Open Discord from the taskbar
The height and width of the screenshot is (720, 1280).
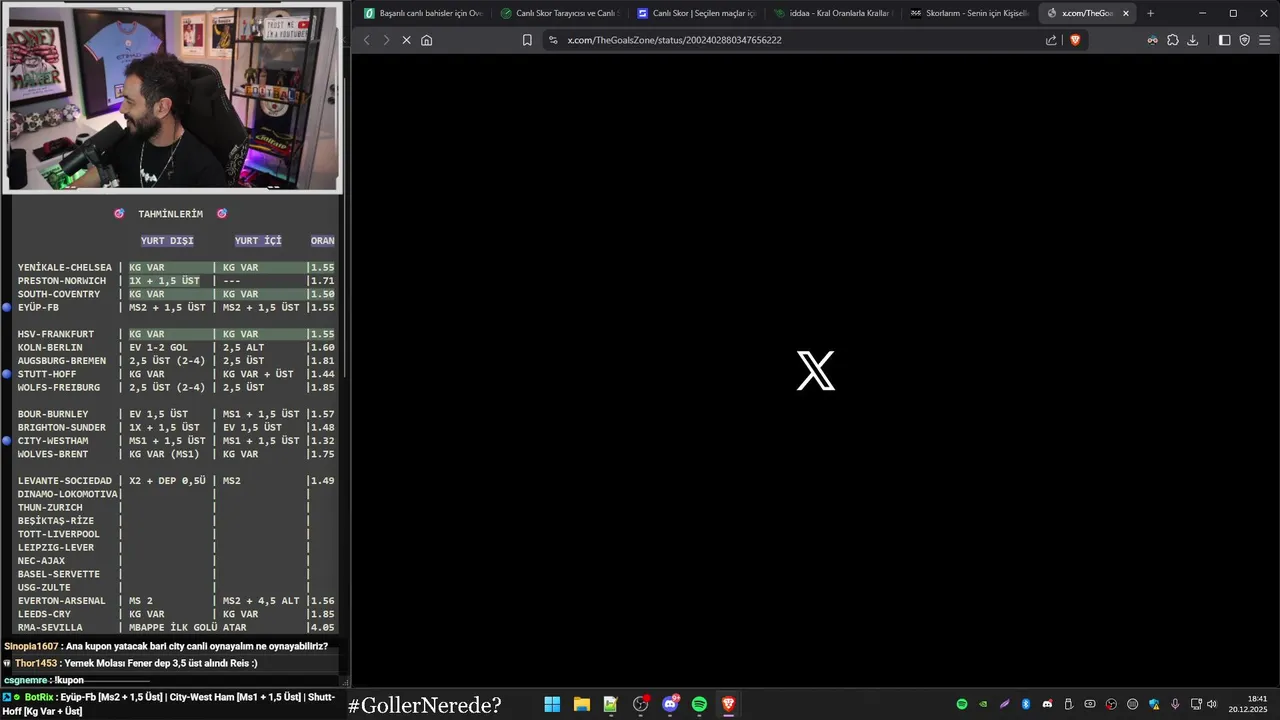[670, 704]
